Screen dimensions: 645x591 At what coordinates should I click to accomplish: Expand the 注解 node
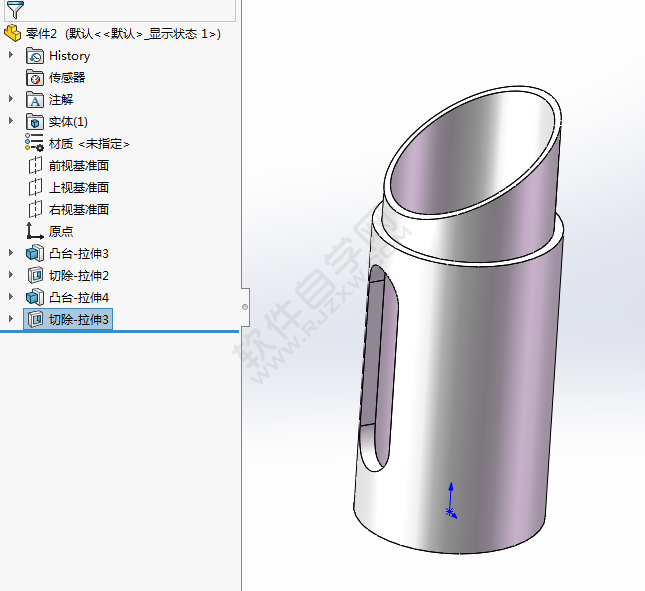coord(11,99)
